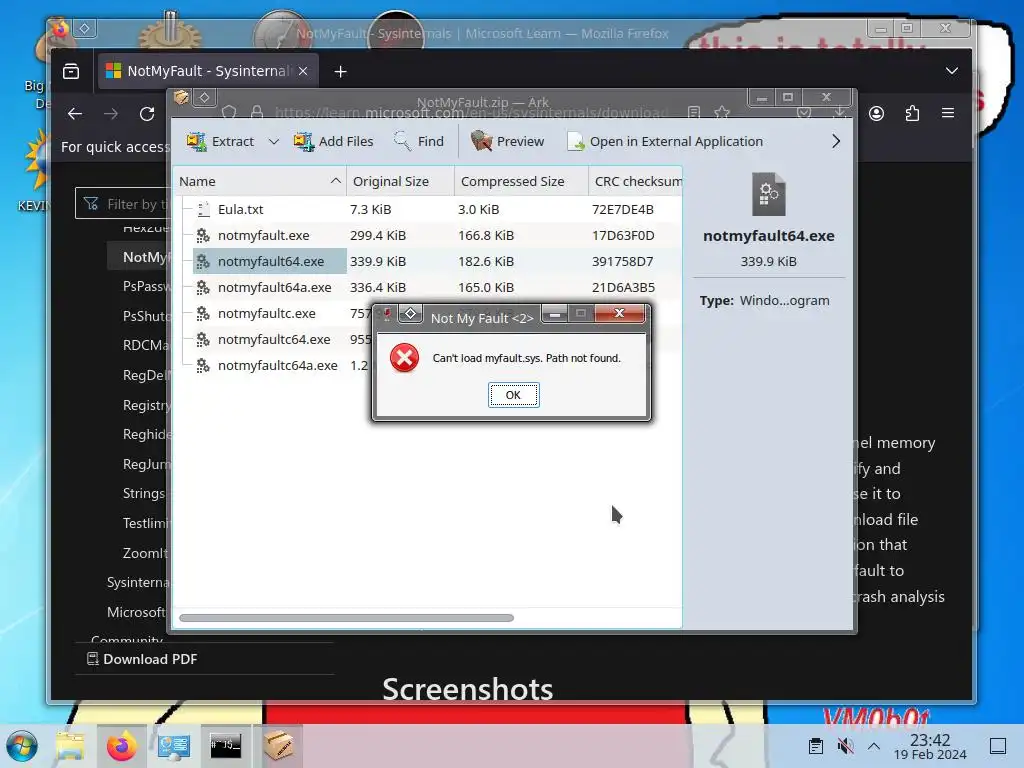Click the clock showing 23:42
This screenshot has height=768, width=1024.
point(930,746)
